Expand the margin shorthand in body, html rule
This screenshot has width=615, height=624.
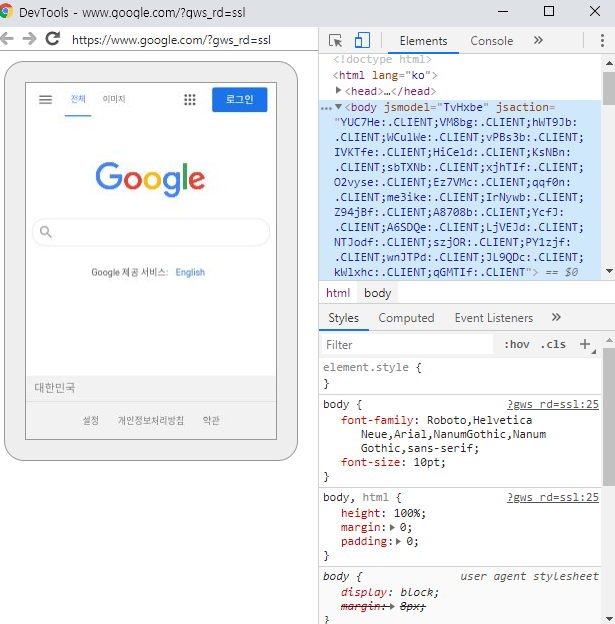click(x=392, y=527)
